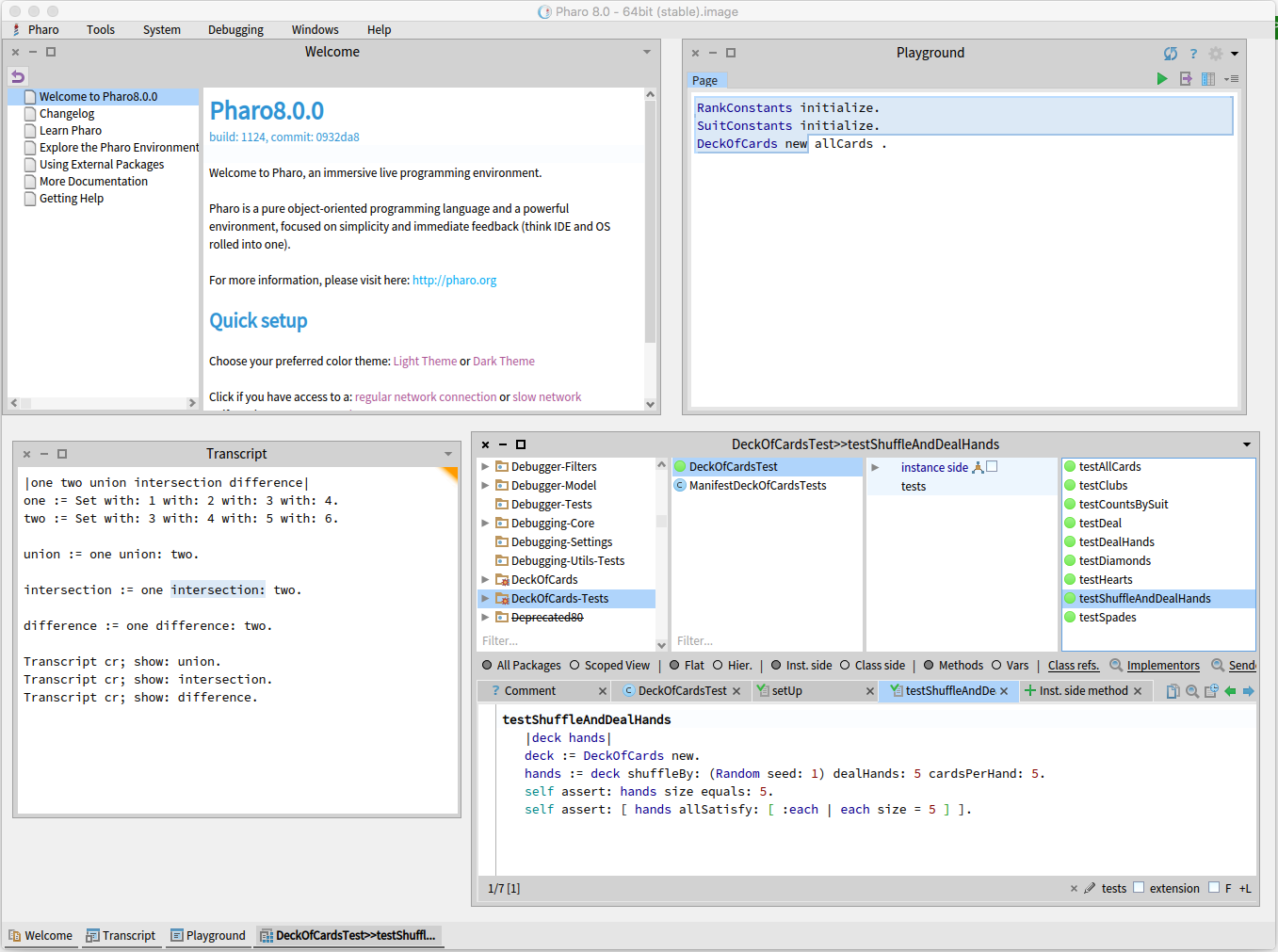The width and height of the screenshot is (1278, 952).
Task: Choose the Dark Theme link
Action: pos(503,362)
